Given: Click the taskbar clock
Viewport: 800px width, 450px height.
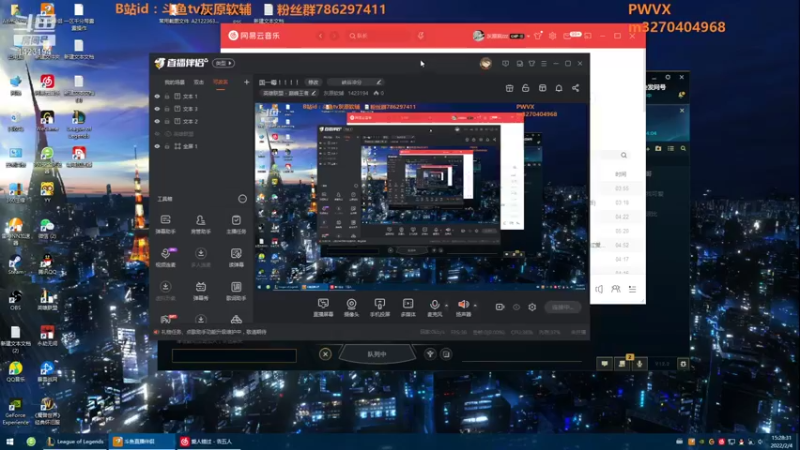Looking at the screenshot, I should 782,441.
